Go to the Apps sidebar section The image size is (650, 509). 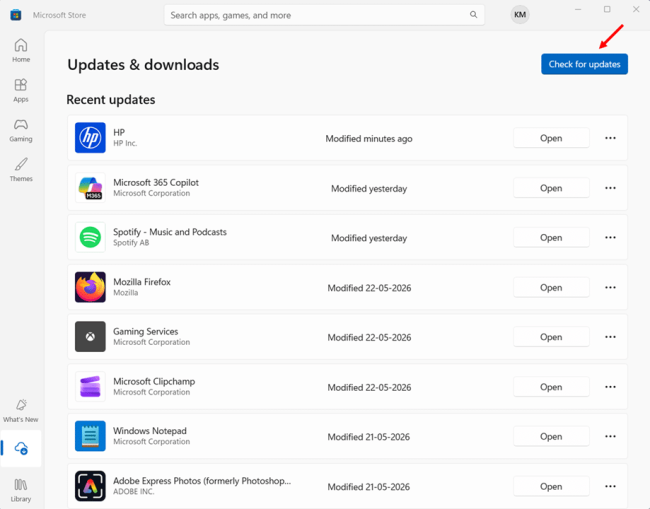click(x=21, y=90)
